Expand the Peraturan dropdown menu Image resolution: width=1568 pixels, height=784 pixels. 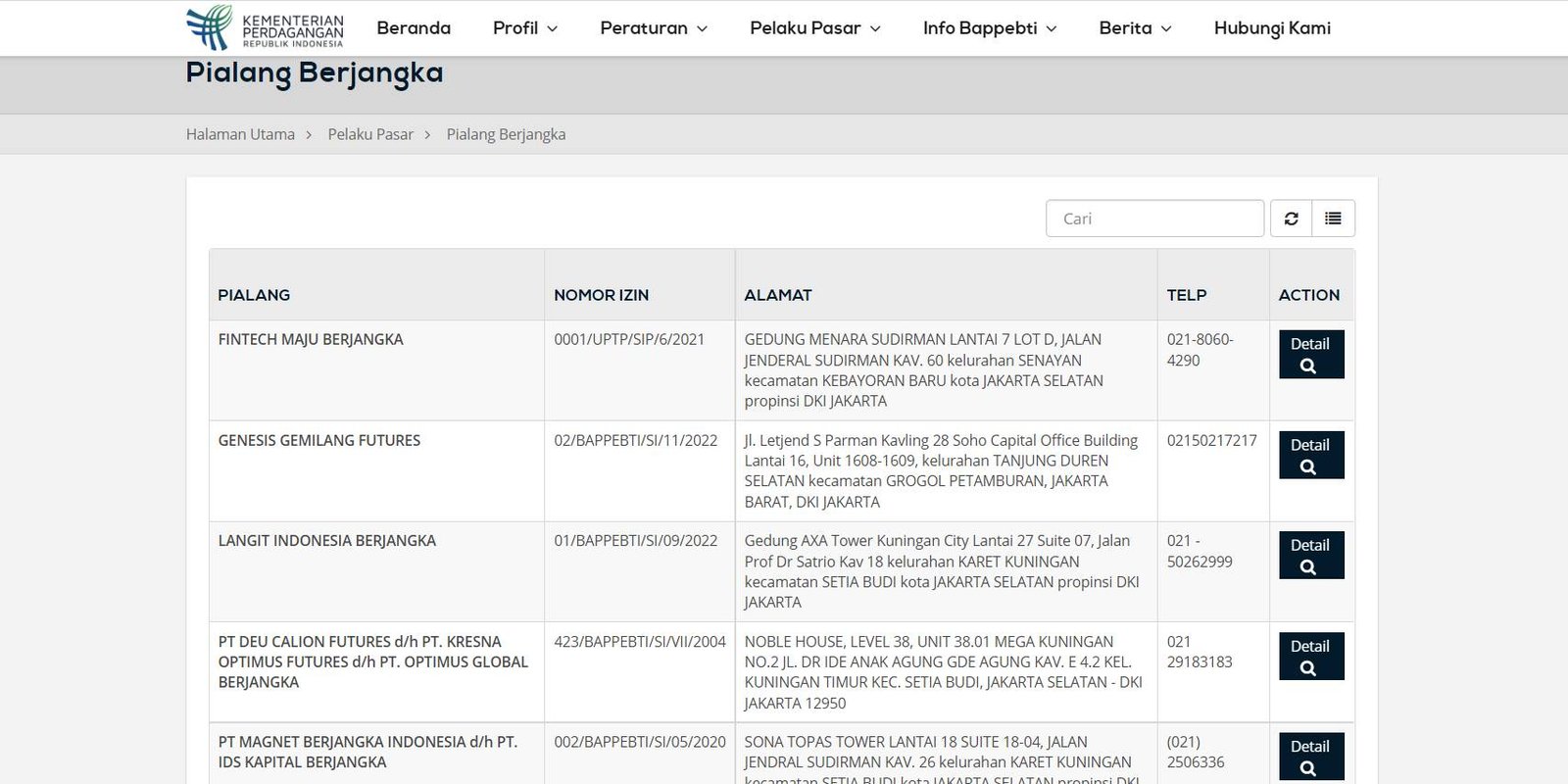pyautogui.click(x=654, y=27)
